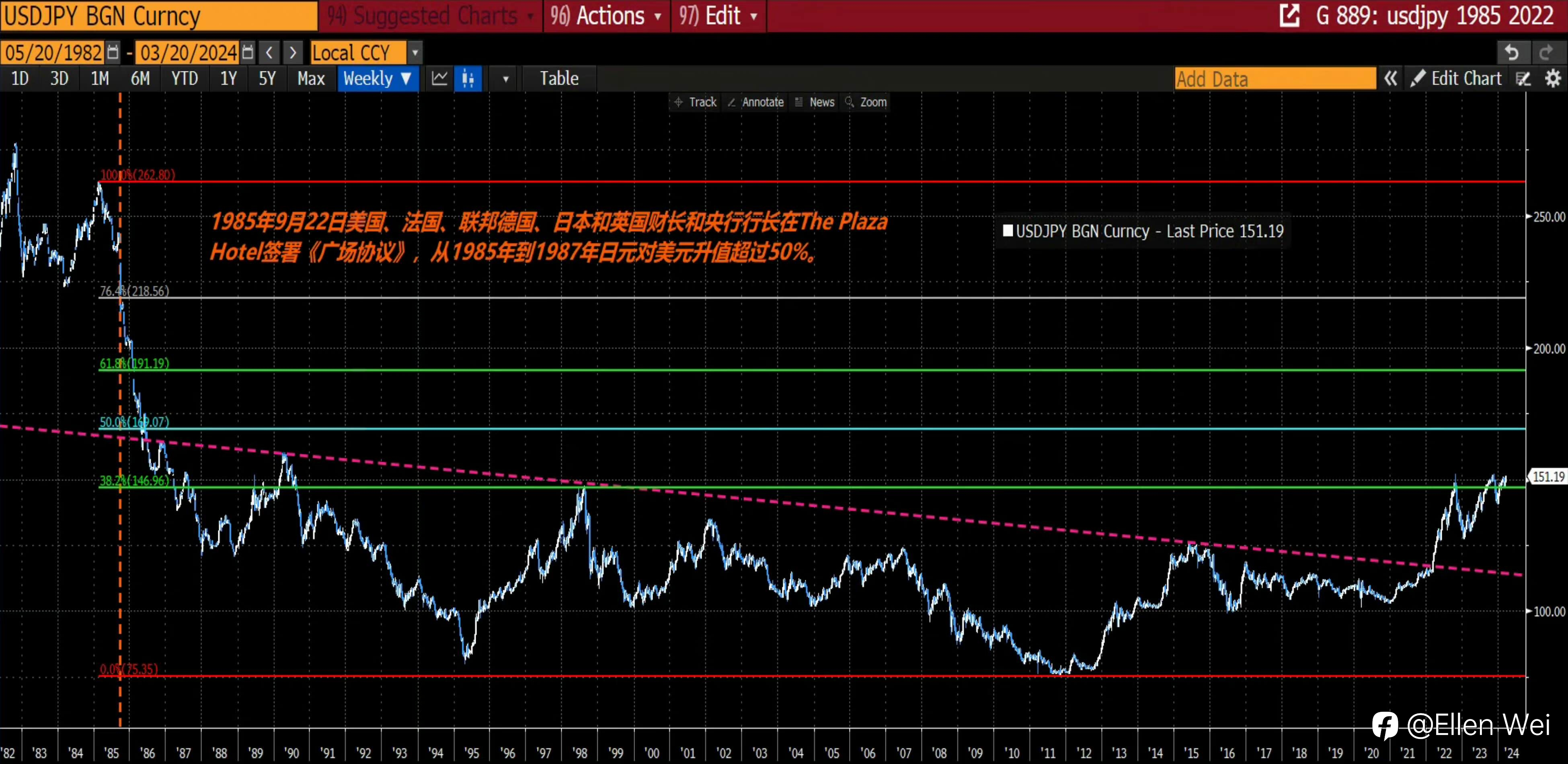Image resolution: width=1568 pixels, height=764 pixels.
Task: Select the 6M range tab
Action: pyautogui.click(x=141, y=78)
